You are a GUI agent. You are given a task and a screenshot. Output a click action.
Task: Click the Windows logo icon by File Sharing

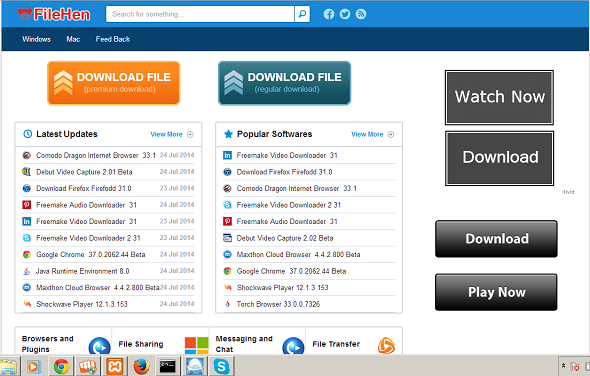tap(196, 346)
